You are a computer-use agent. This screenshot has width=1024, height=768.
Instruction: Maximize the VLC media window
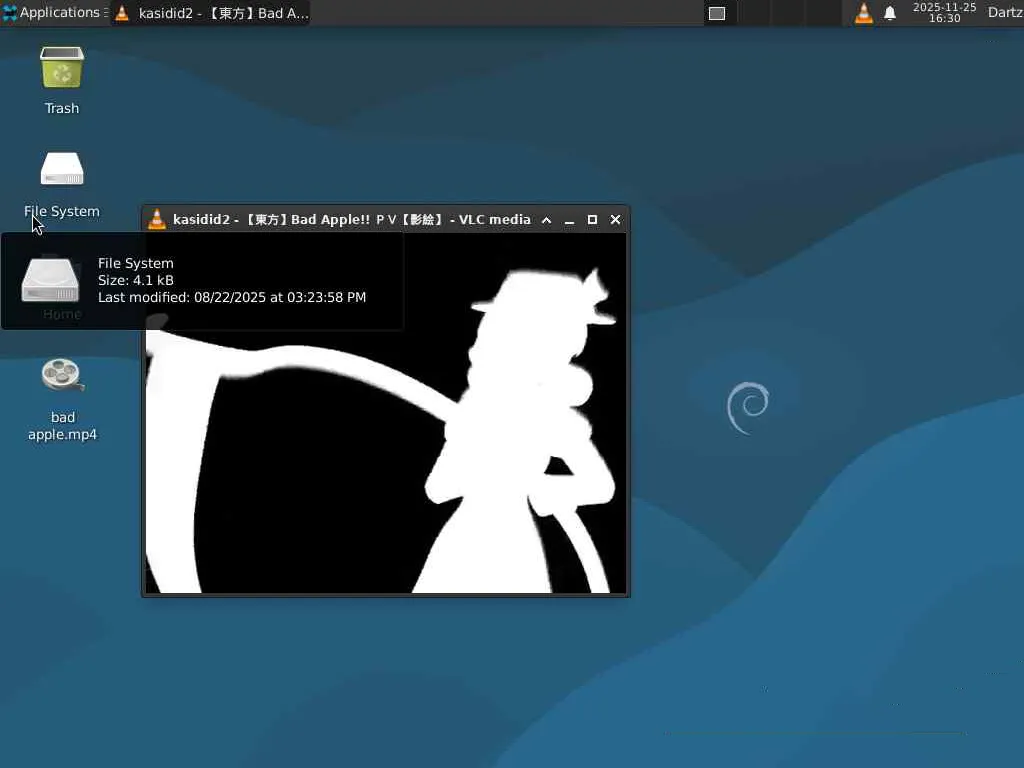592,220
